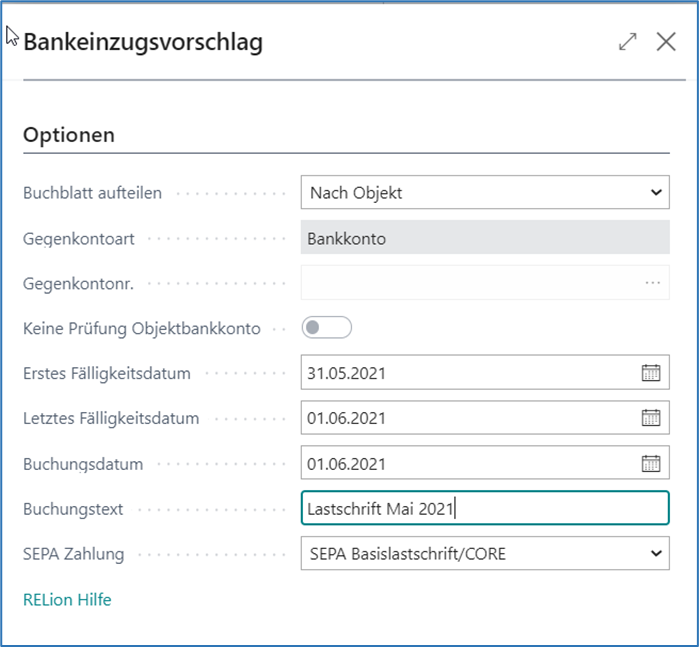Click the SEPA Zahlung field label
699x647 pixels.
coord(74,553)
